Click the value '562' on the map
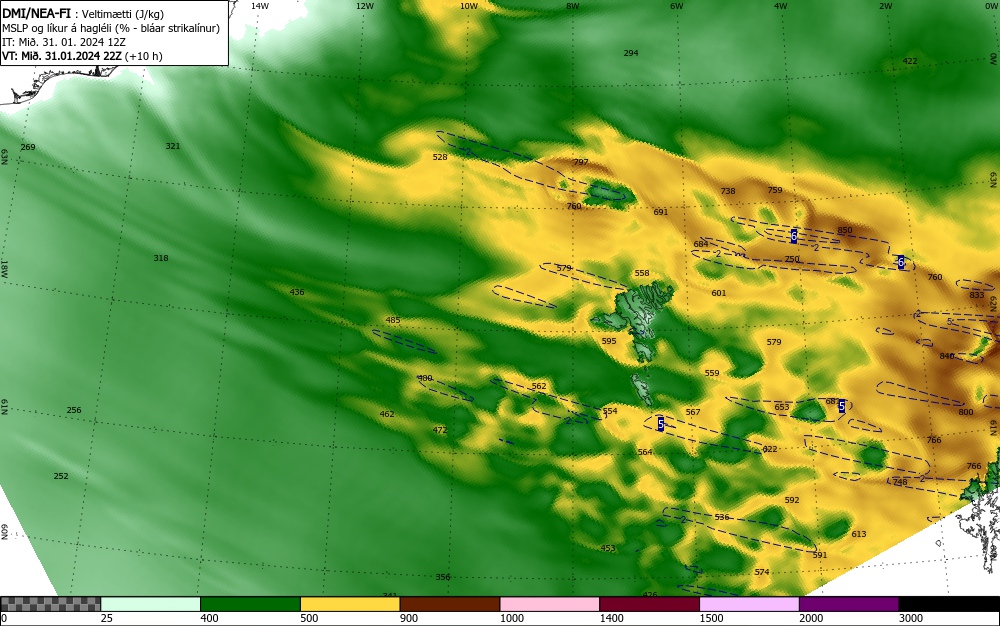1000x626 pixels. (x=539, y=386)
